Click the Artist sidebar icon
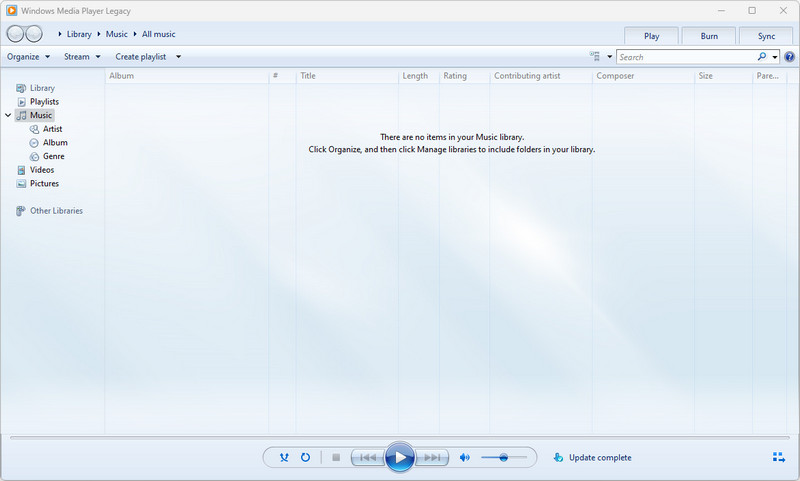This screenshot has height=481, width=800. (x=34, y=130)
